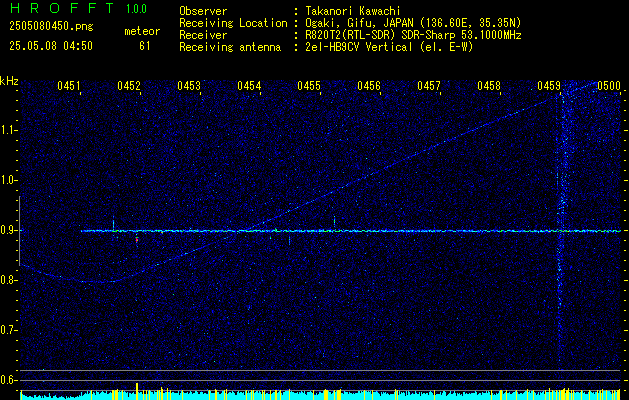Image resolution: width=629 pixels, height=400 pixels.
Task: Click the 0.9 frequency axis label
Action: pyautogui.click(x=7, y=230)
